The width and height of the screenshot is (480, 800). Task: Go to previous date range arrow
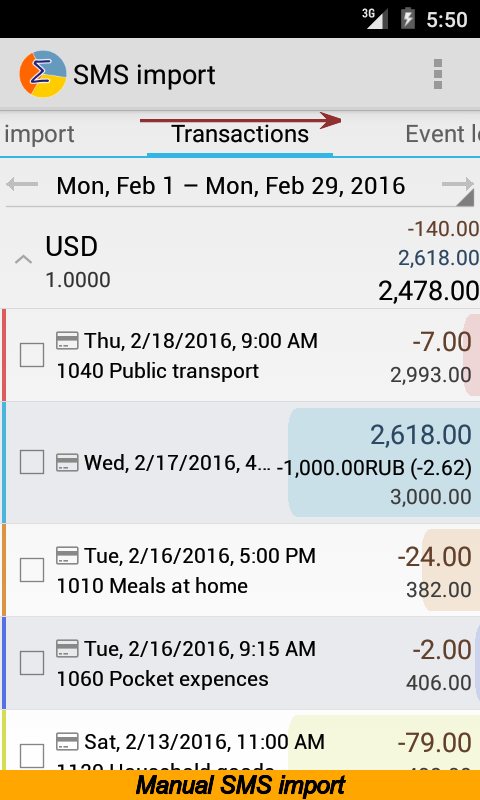coord(22,184)
